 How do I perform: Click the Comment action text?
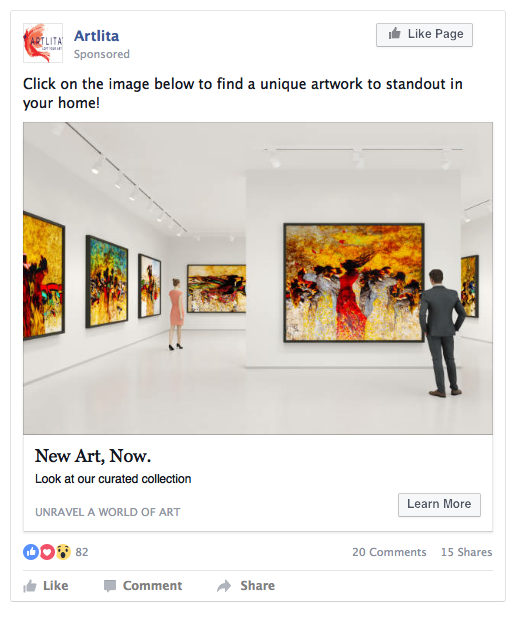(153, 586)
